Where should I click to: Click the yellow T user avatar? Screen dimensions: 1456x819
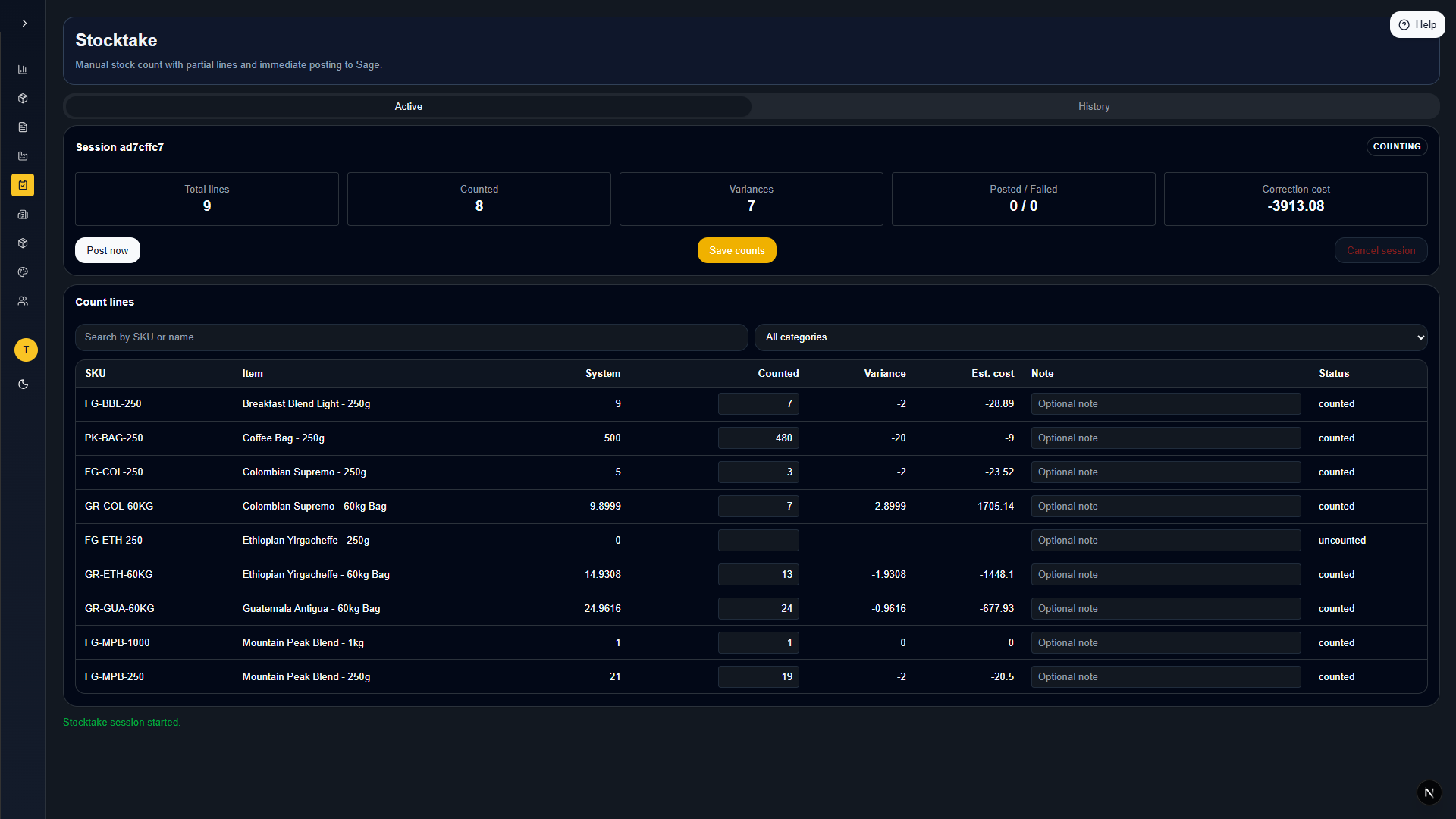(26, 350)
